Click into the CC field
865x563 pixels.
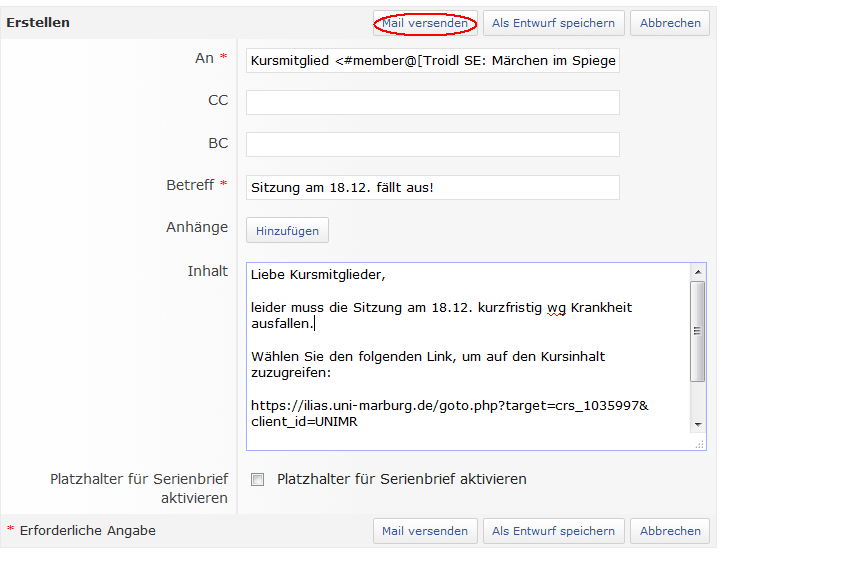[432, 102]
